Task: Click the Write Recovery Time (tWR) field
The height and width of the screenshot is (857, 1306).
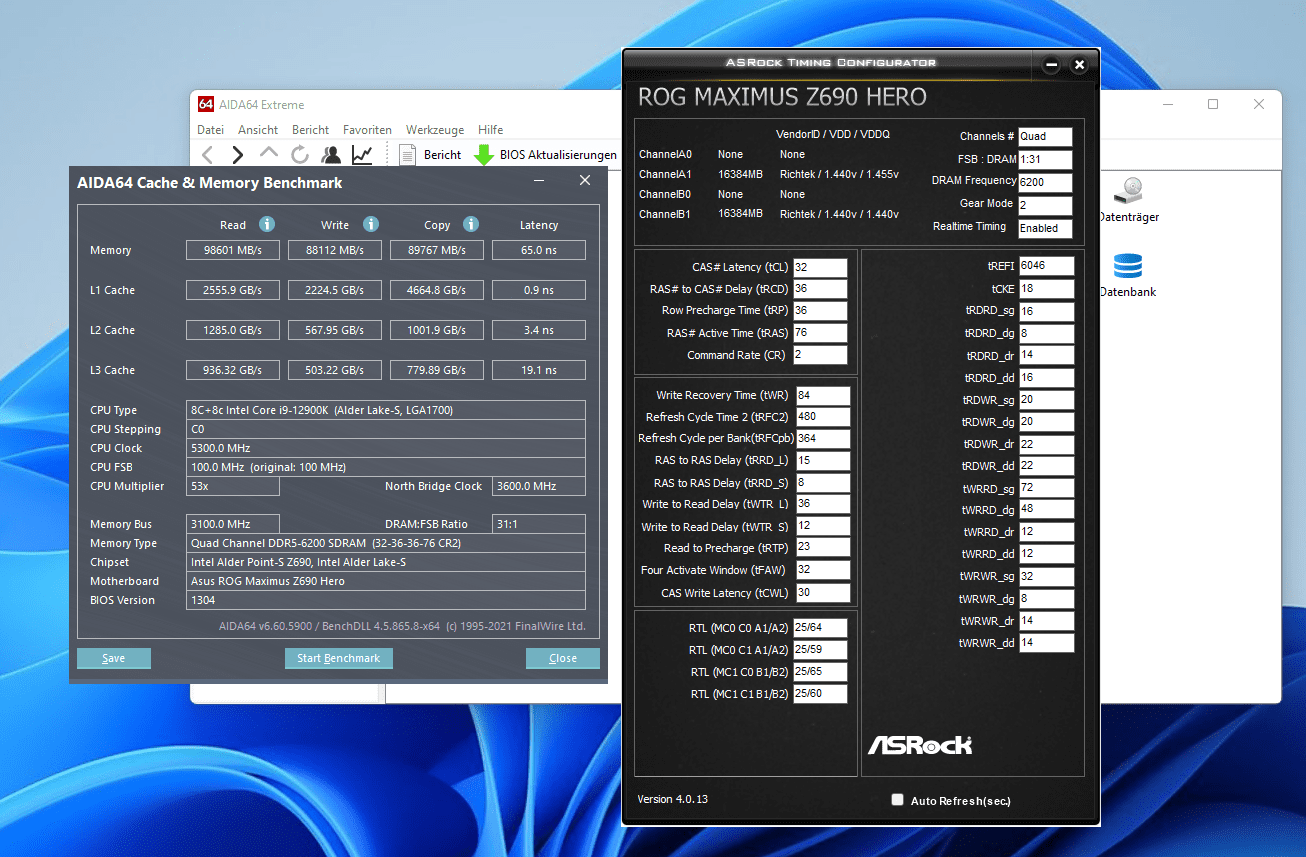Action: point(823,395)
